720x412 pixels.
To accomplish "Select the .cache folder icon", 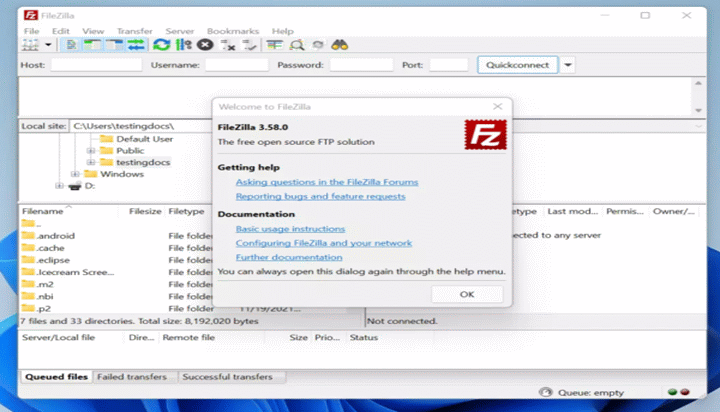I will point(28,248).
